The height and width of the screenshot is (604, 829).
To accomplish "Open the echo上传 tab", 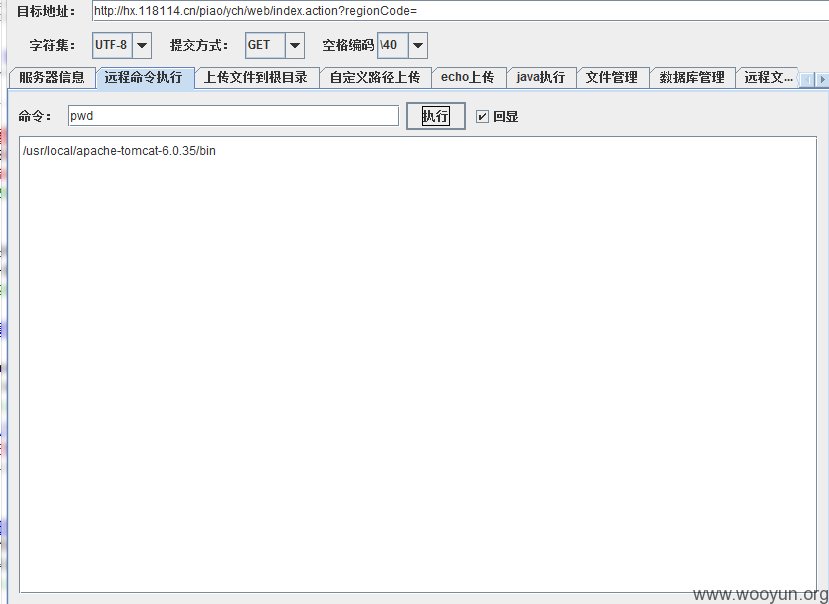I will 468,78.
